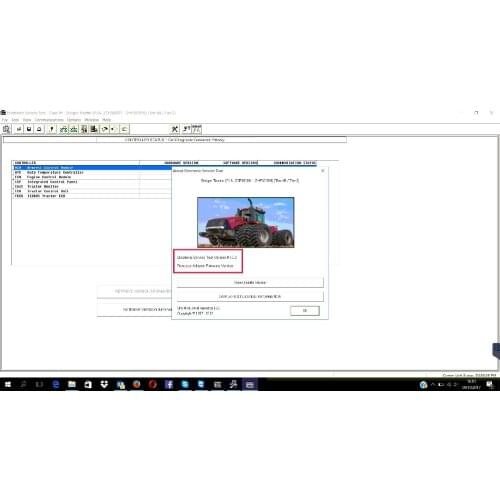Screen dimensions: 500x500
Task: Click the Hardware Version column header
Action: coord(181,163)
